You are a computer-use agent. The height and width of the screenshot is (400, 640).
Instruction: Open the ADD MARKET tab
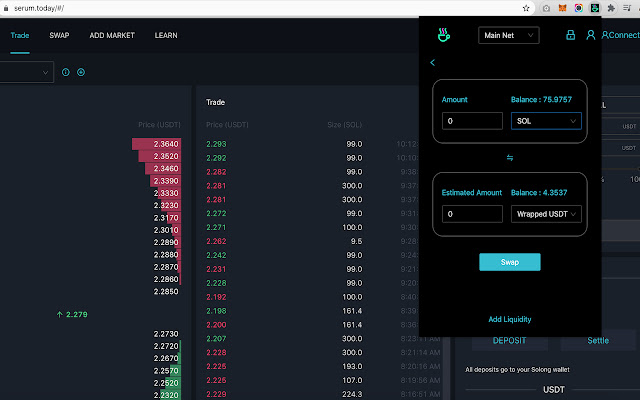tap(112, 35)
